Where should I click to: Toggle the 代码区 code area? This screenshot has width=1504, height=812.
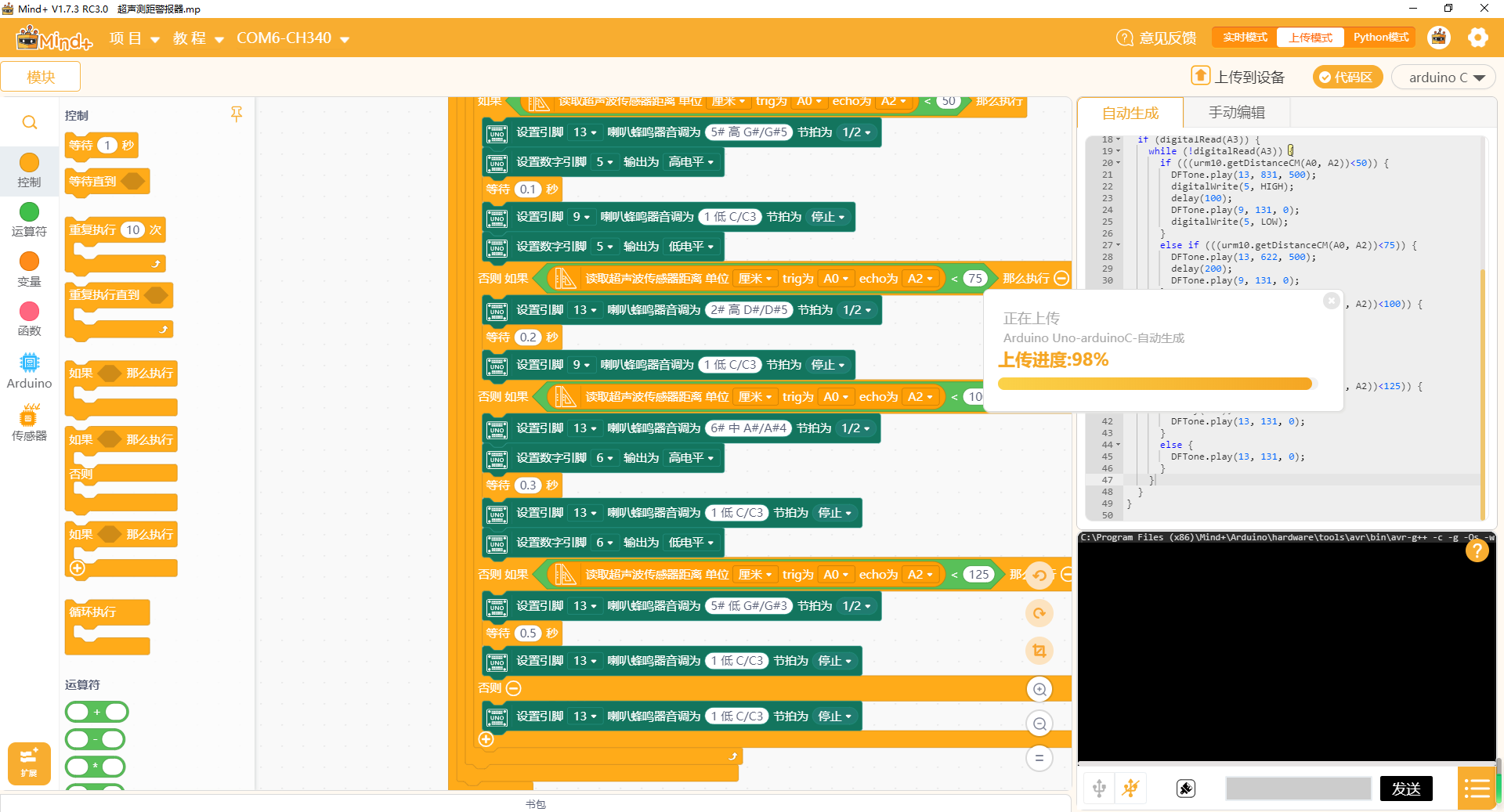pyautogui.click(x=1347, y=77)
